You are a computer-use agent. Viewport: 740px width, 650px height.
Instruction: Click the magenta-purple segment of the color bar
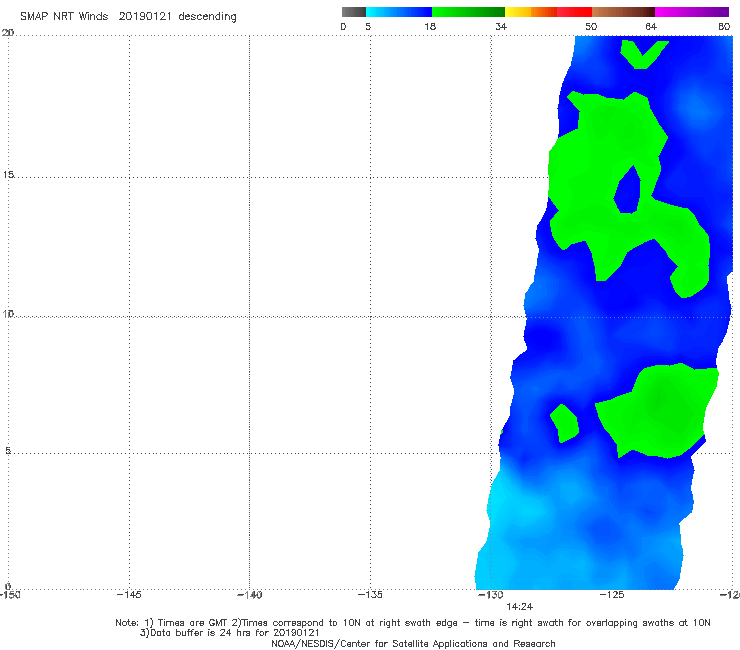(691, 12)
